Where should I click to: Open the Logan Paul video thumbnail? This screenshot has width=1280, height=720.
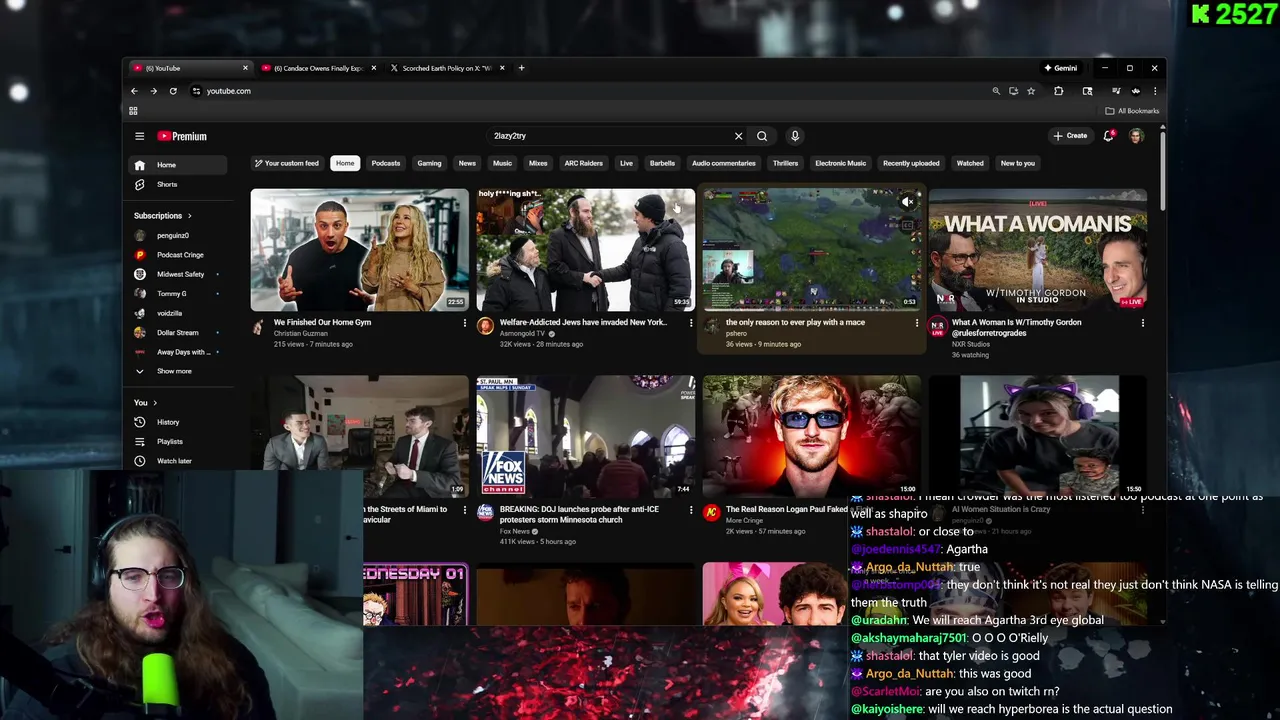coord(811,436)
